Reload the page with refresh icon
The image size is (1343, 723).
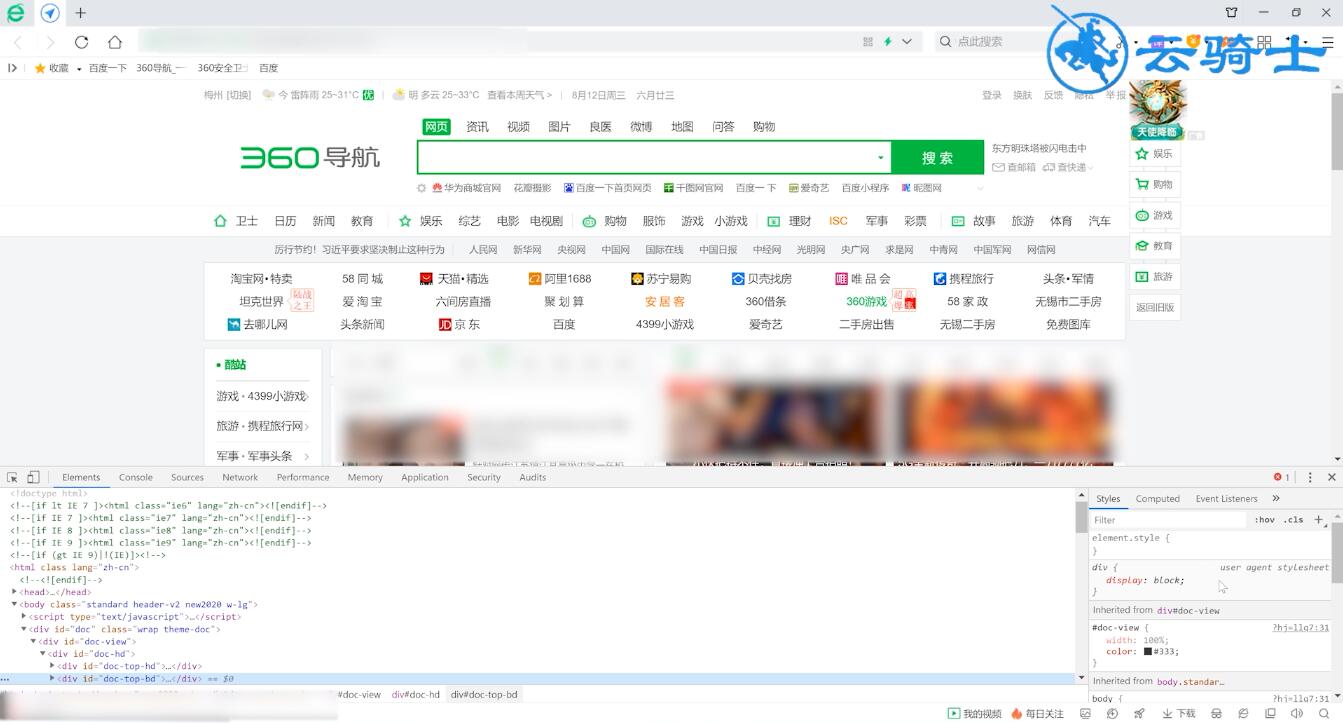[82, 42]
